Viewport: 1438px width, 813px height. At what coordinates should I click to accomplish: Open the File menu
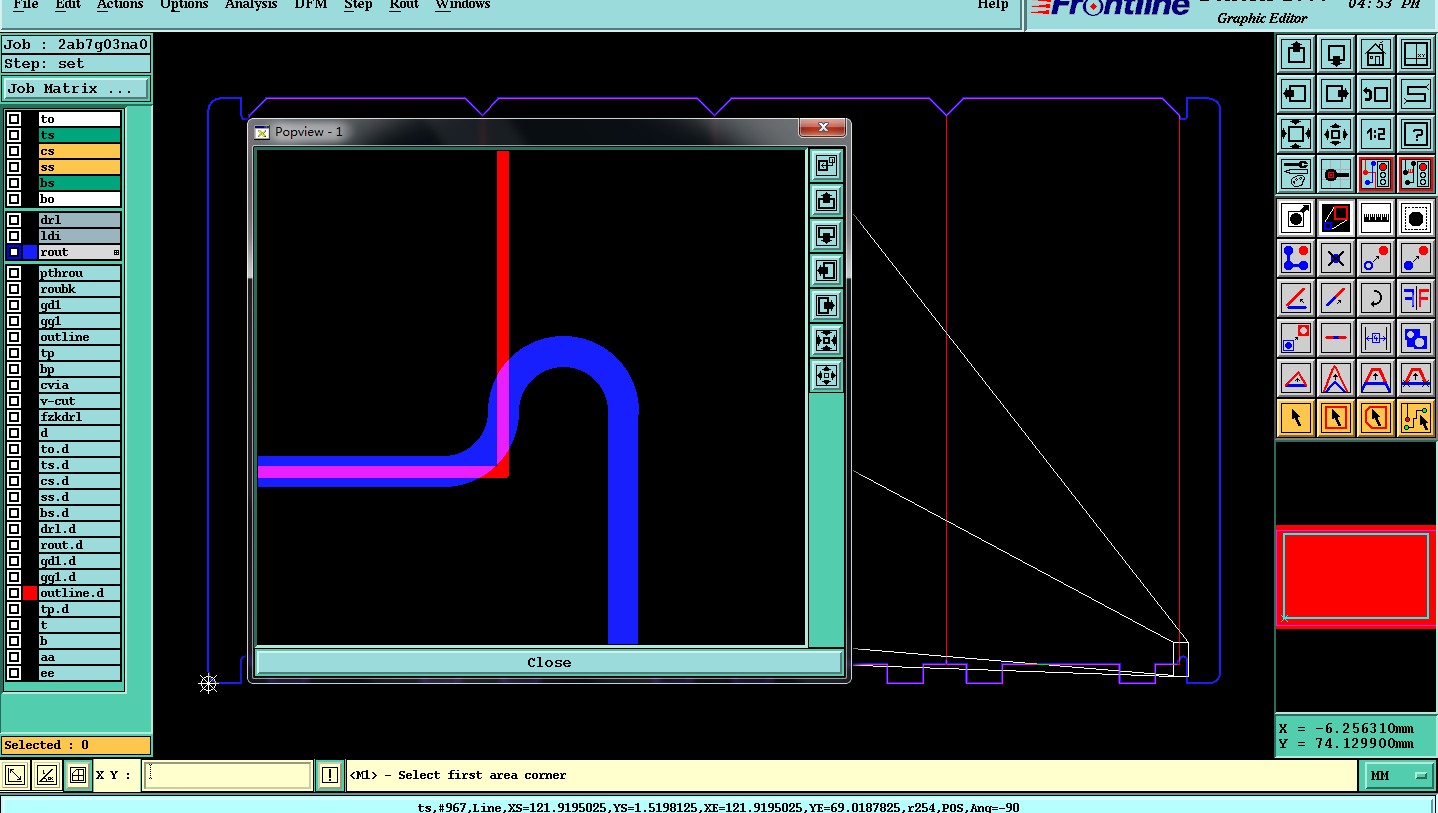point(26,5)
